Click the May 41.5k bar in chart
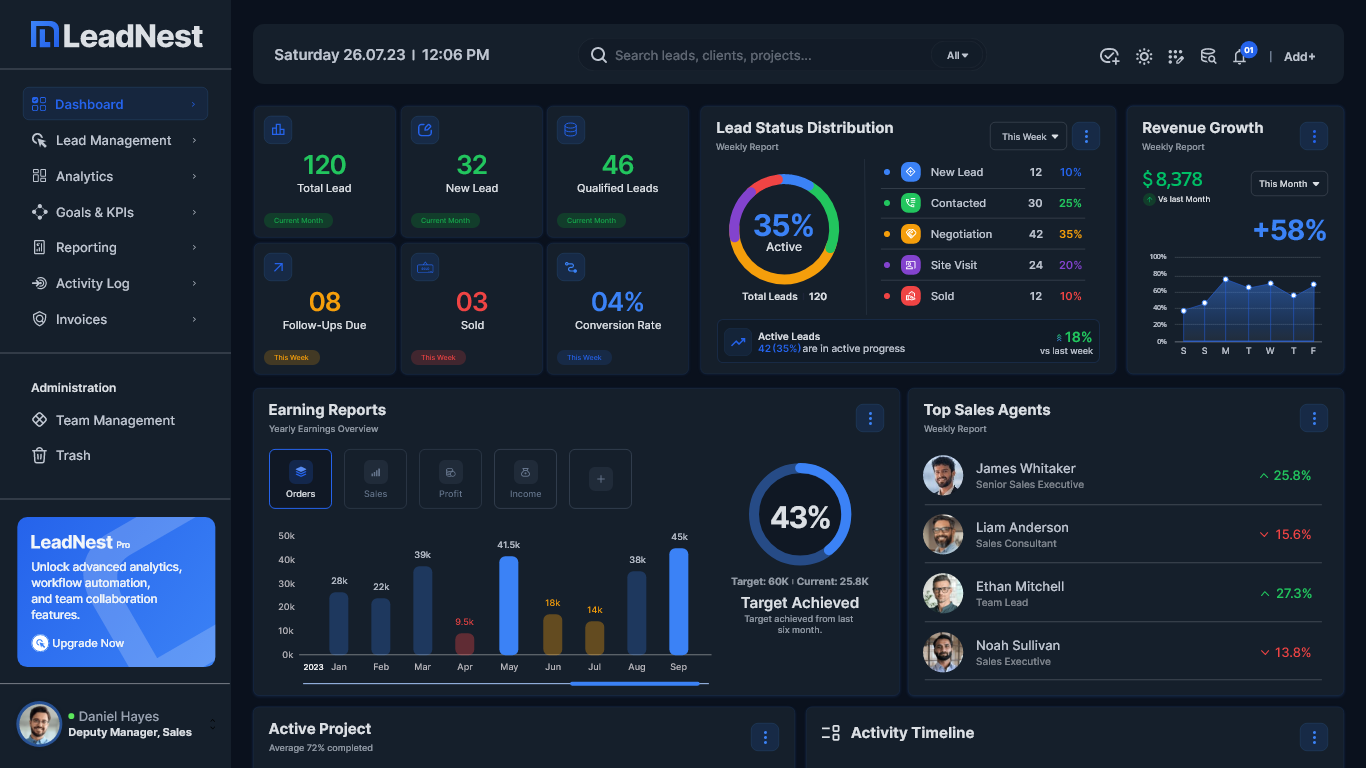The width and height of the screenshot is (1366, 768). pos(508,605)
